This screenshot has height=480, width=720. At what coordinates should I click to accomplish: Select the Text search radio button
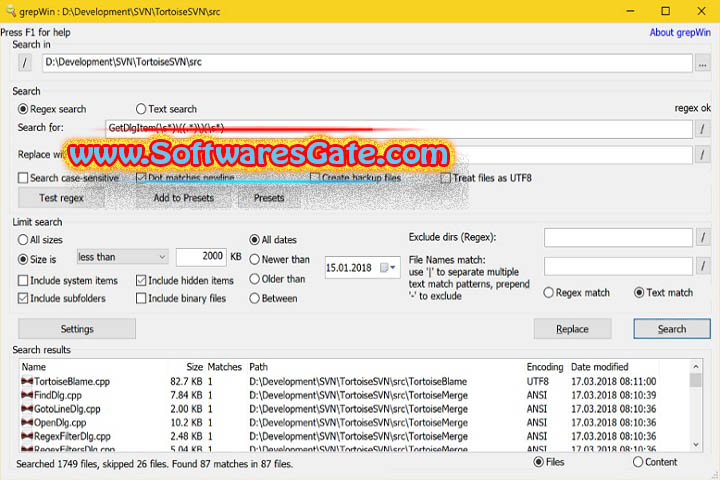(141, 109)
